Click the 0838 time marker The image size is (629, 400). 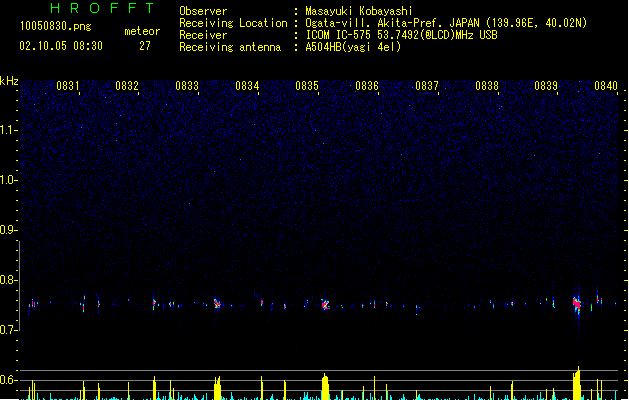coord(487,86)
